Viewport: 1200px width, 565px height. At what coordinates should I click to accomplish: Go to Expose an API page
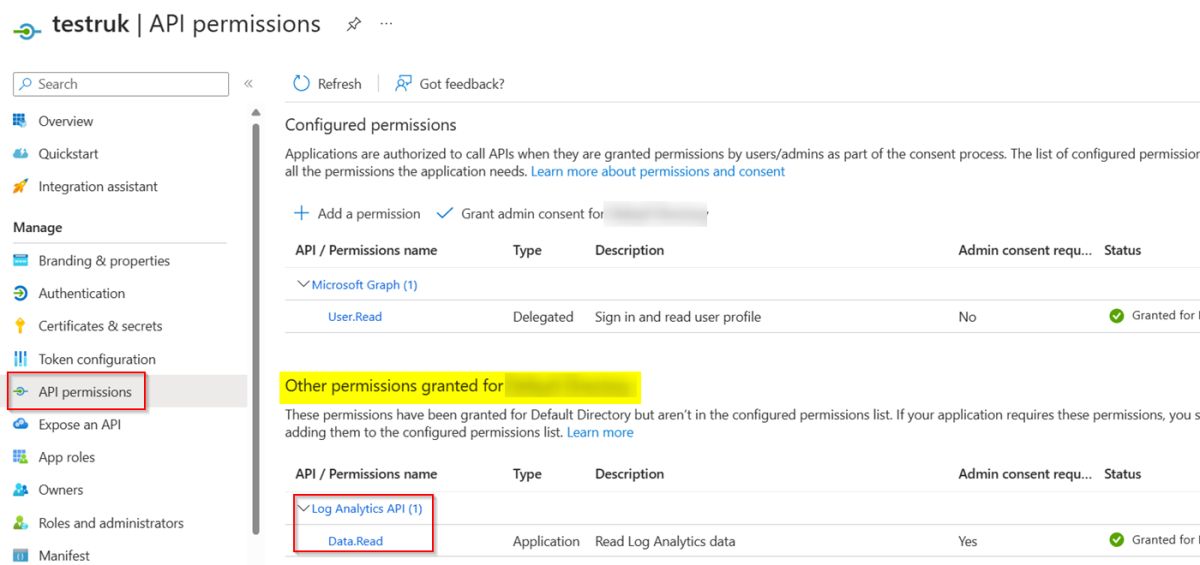point(79,424)
